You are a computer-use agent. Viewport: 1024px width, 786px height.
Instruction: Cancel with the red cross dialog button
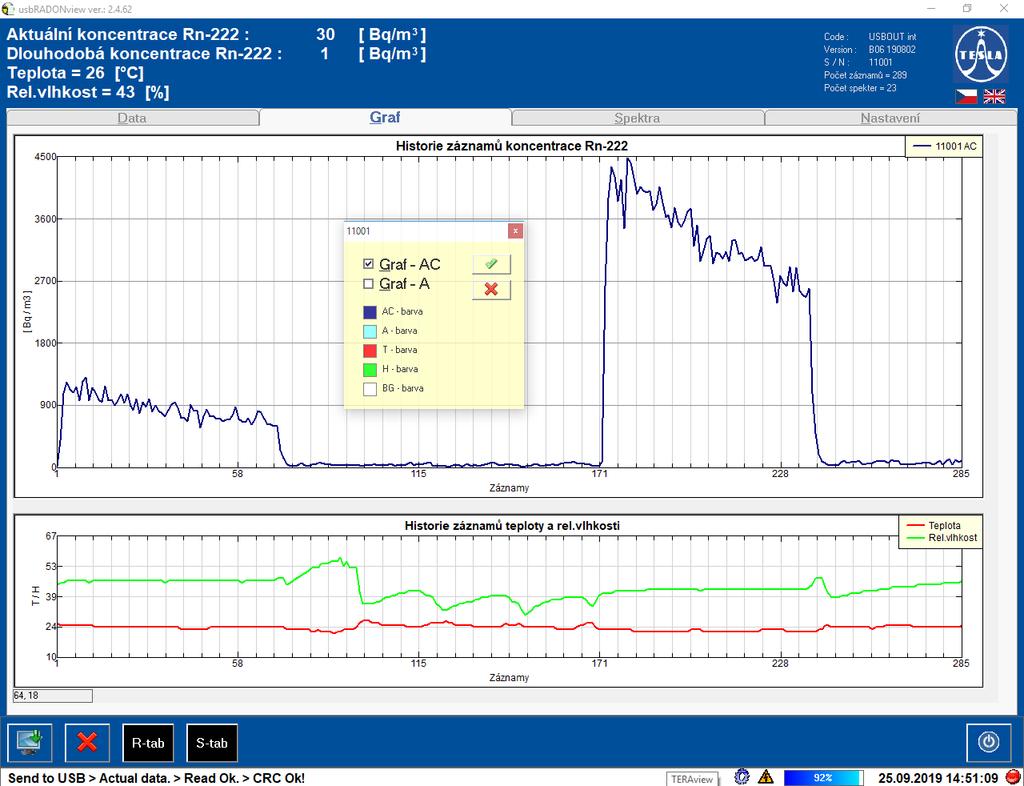491,289
